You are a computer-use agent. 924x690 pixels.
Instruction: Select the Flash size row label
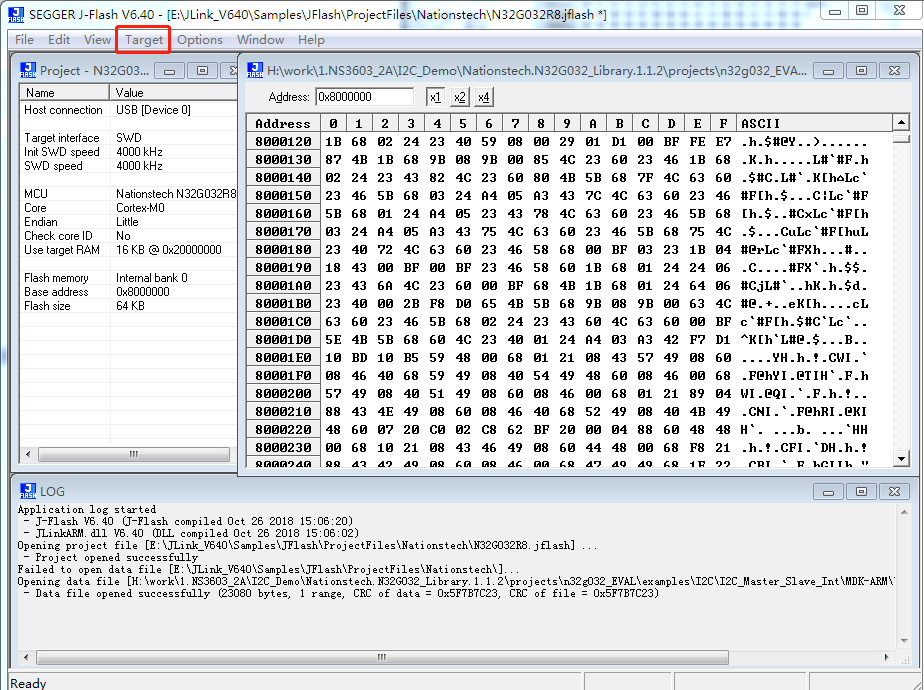point(47,306)
